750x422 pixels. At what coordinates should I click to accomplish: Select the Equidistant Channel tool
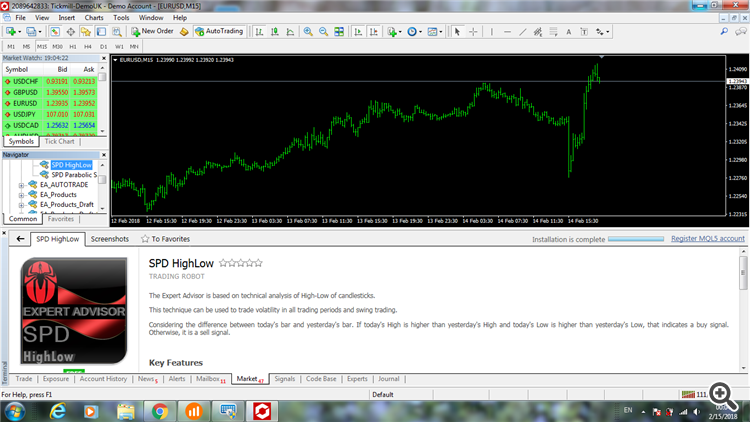click(538, 32)
